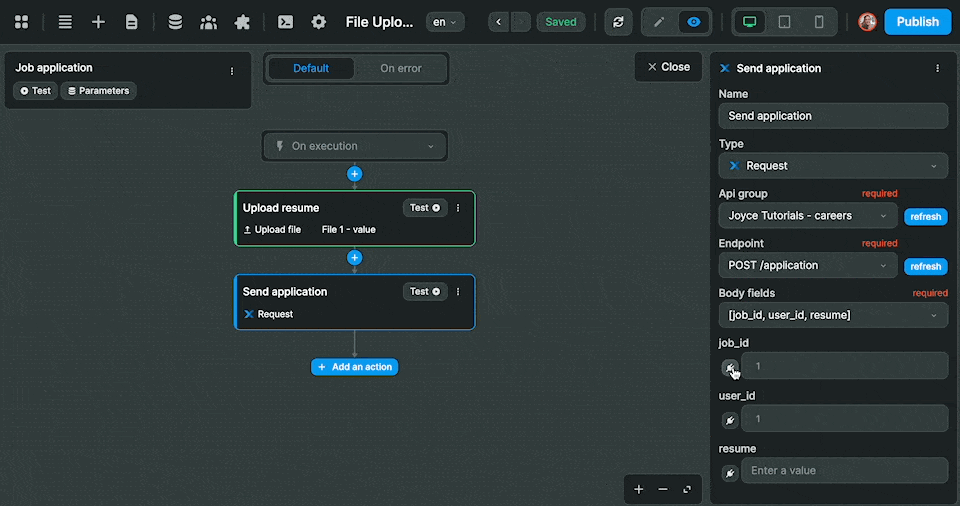Click Add an action button
The image size is (960, 506).
point(355,367)
